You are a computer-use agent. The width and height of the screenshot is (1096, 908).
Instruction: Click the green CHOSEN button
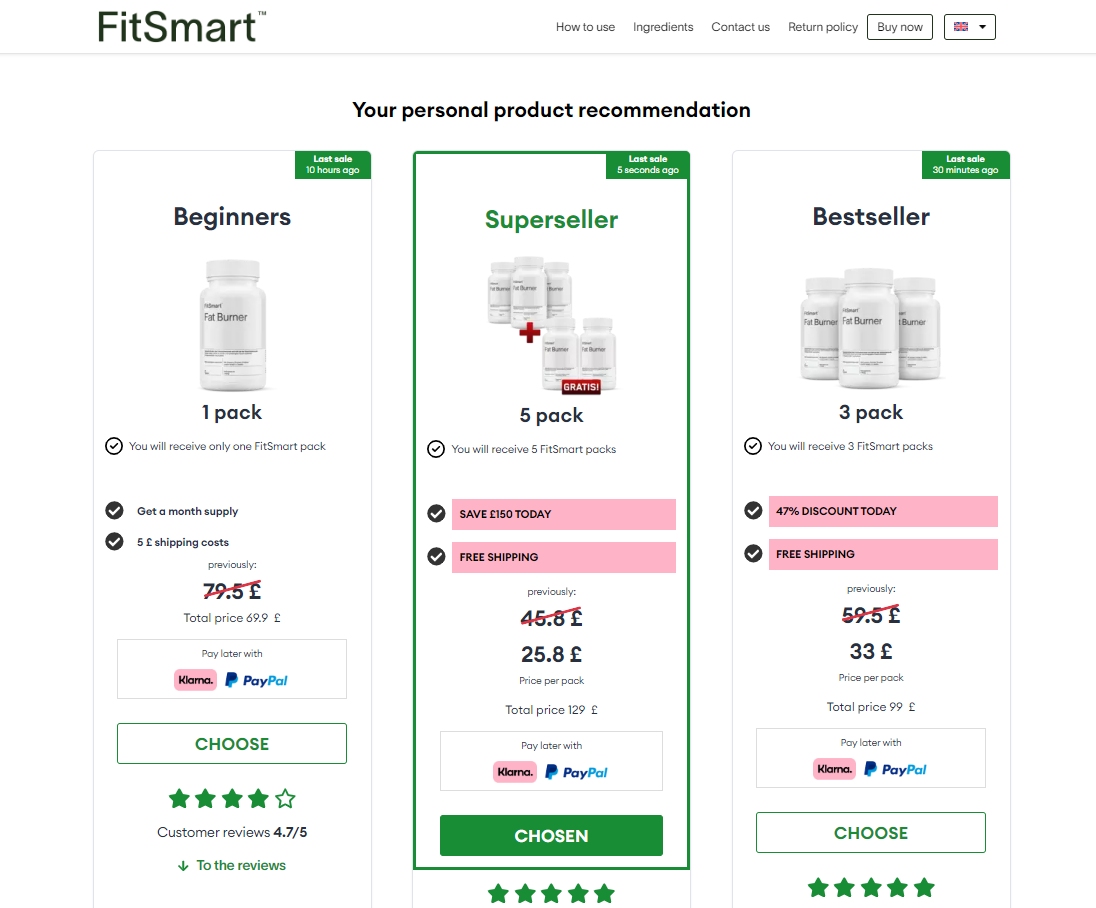click(551, 836)
